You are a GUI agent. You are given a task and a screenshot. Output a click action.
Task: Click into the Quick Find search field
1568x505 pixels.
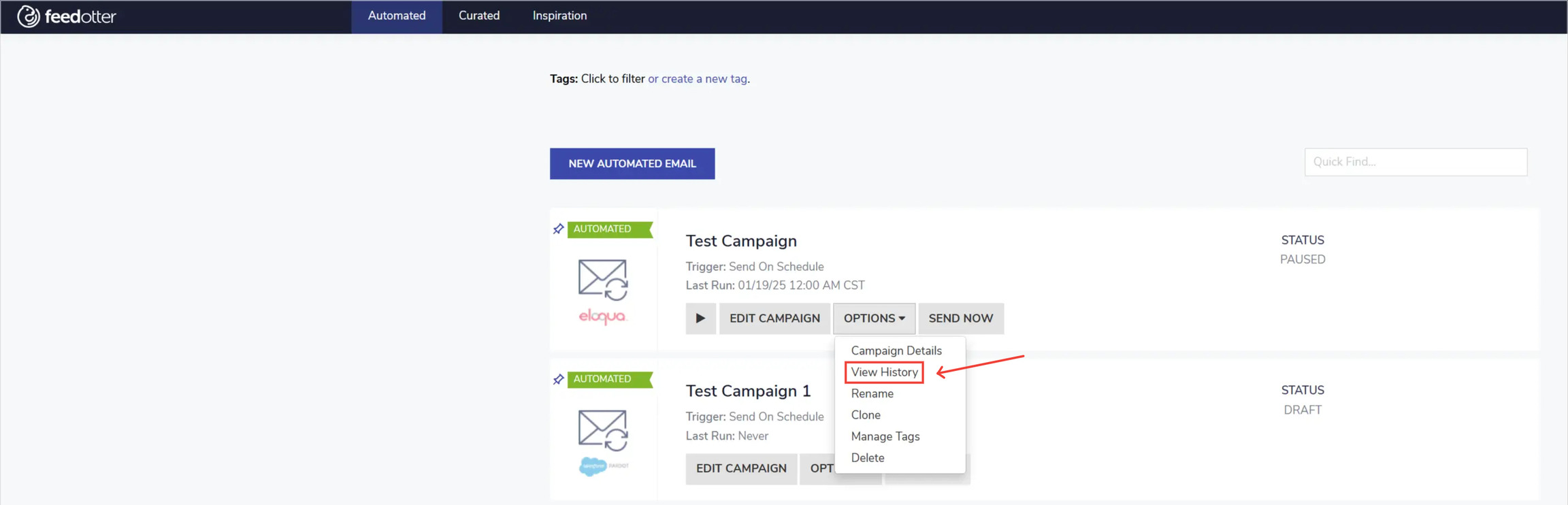pyautogui.click(x=1415, y=162)
